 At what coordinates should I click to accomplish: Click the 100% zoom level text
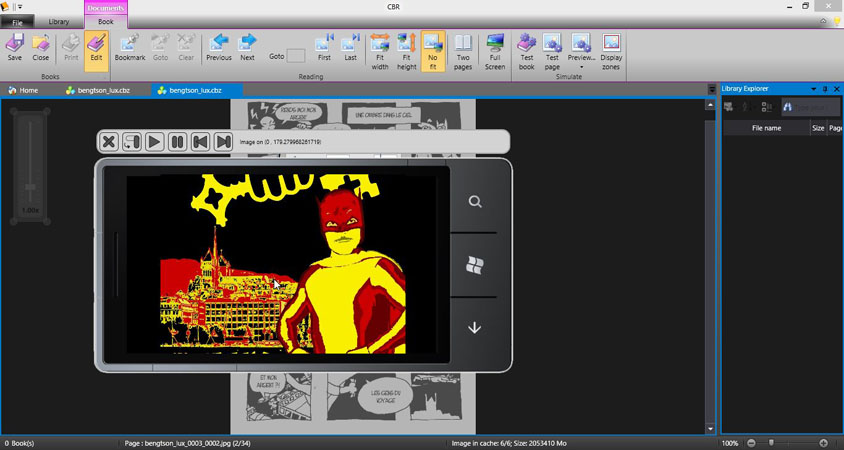(x=730, y=444)
